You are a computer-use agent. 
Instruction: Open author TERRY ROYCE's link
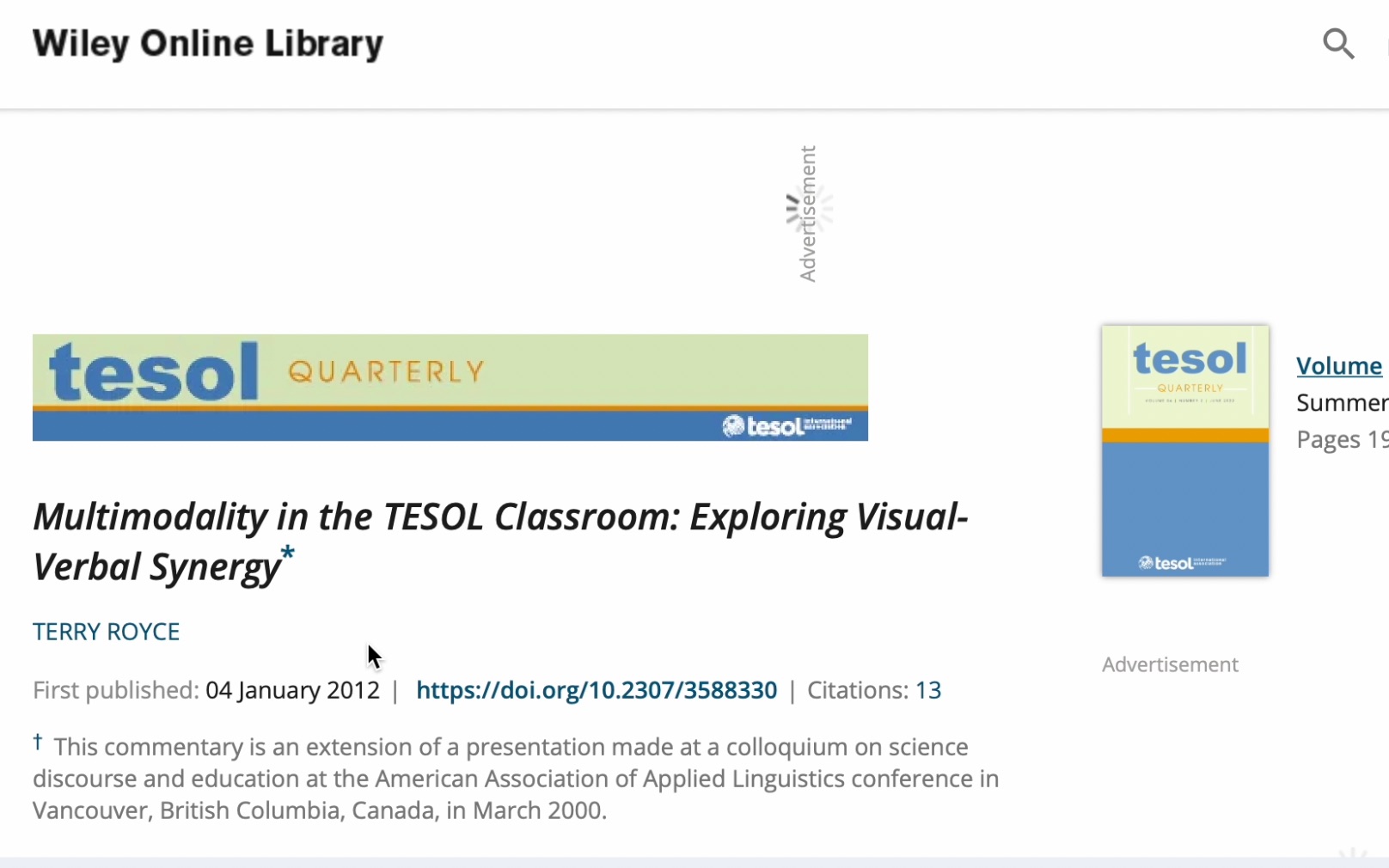(x=107, y=633)
